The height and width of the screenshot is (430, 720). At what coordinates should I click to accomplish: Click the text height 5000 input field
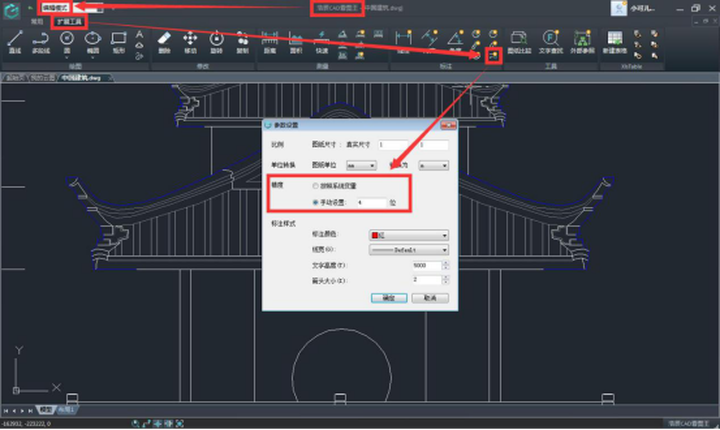(x=427, y=266)
